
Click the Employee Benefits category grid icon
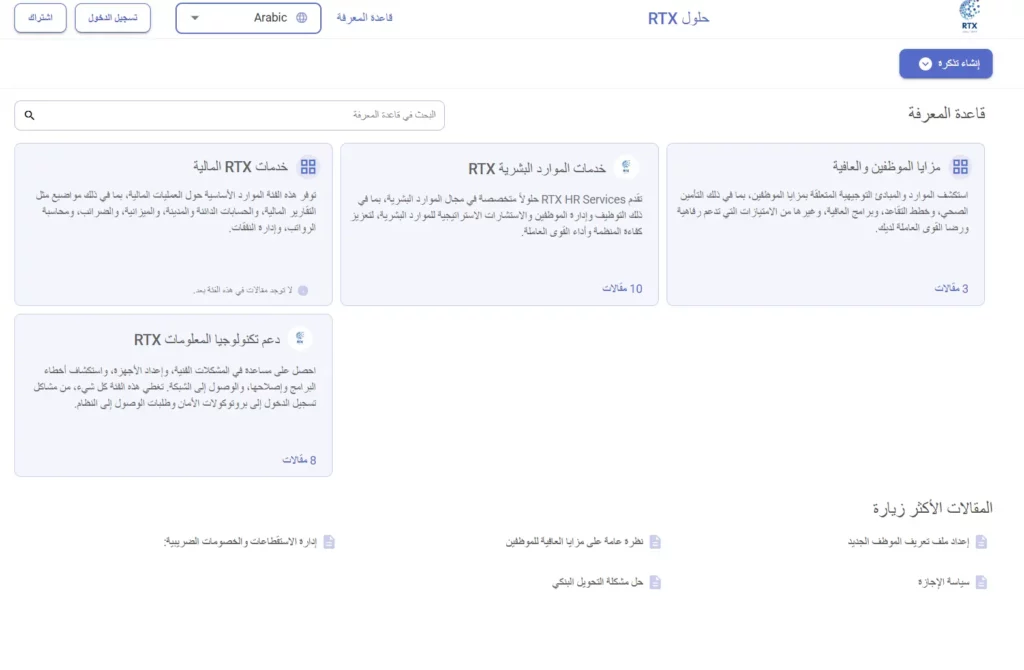(x=960, y=167)
